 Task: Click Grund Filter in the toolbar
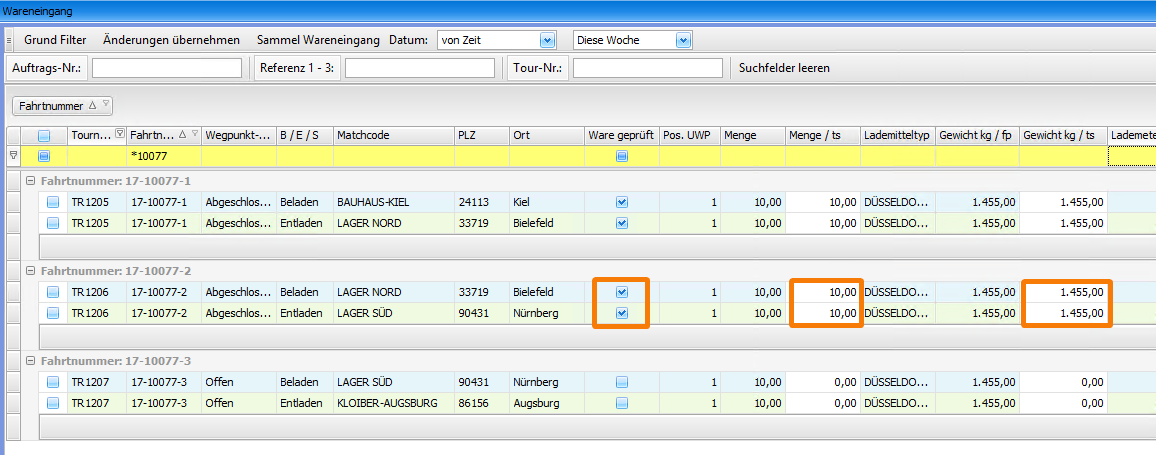click(x=55, y=41)
